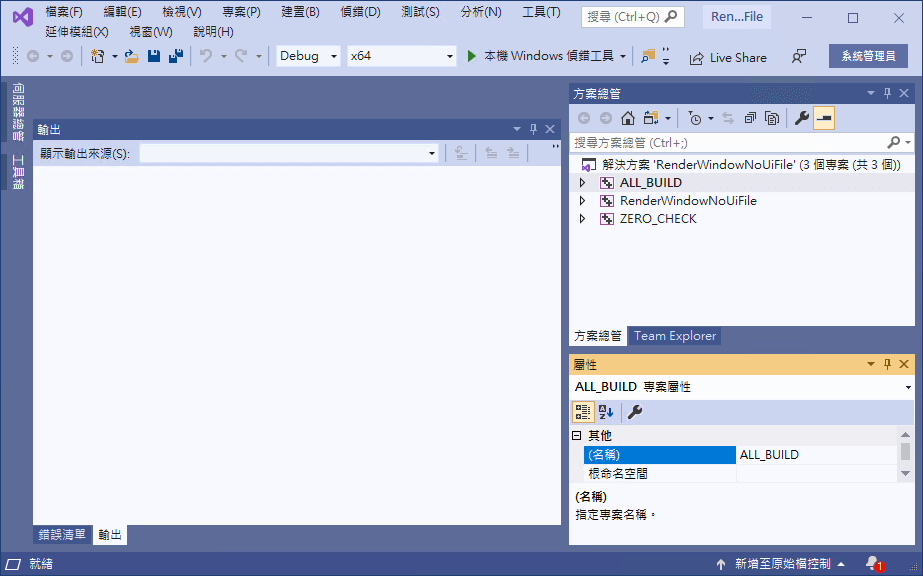
Task: Click the Properties wrench in Solution Explorer toolbar
Action: [x=802, y=118]
